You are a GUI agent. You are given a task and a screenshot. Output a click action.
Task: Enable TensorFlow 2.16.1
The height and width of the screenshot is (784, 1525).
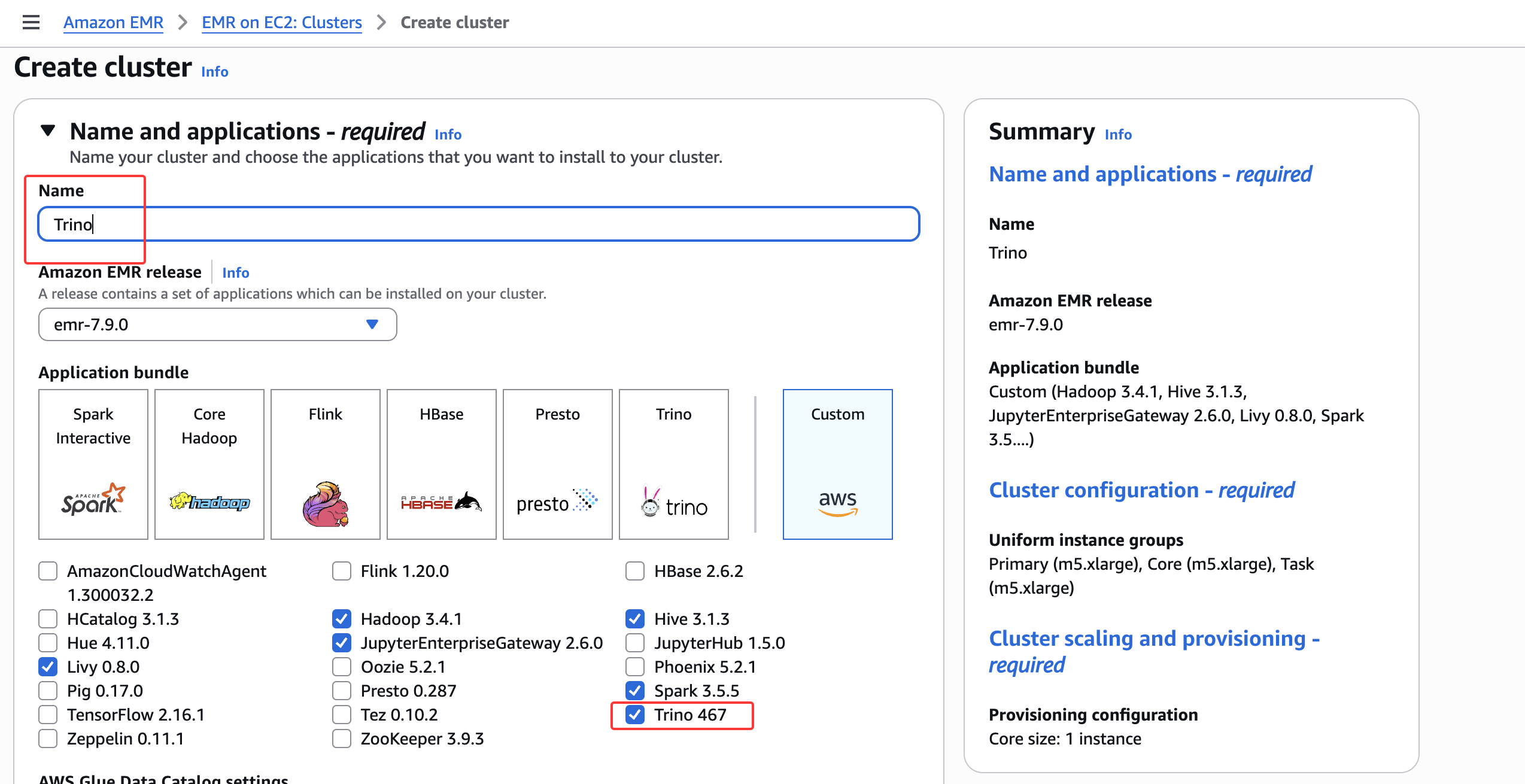[48, 715]
